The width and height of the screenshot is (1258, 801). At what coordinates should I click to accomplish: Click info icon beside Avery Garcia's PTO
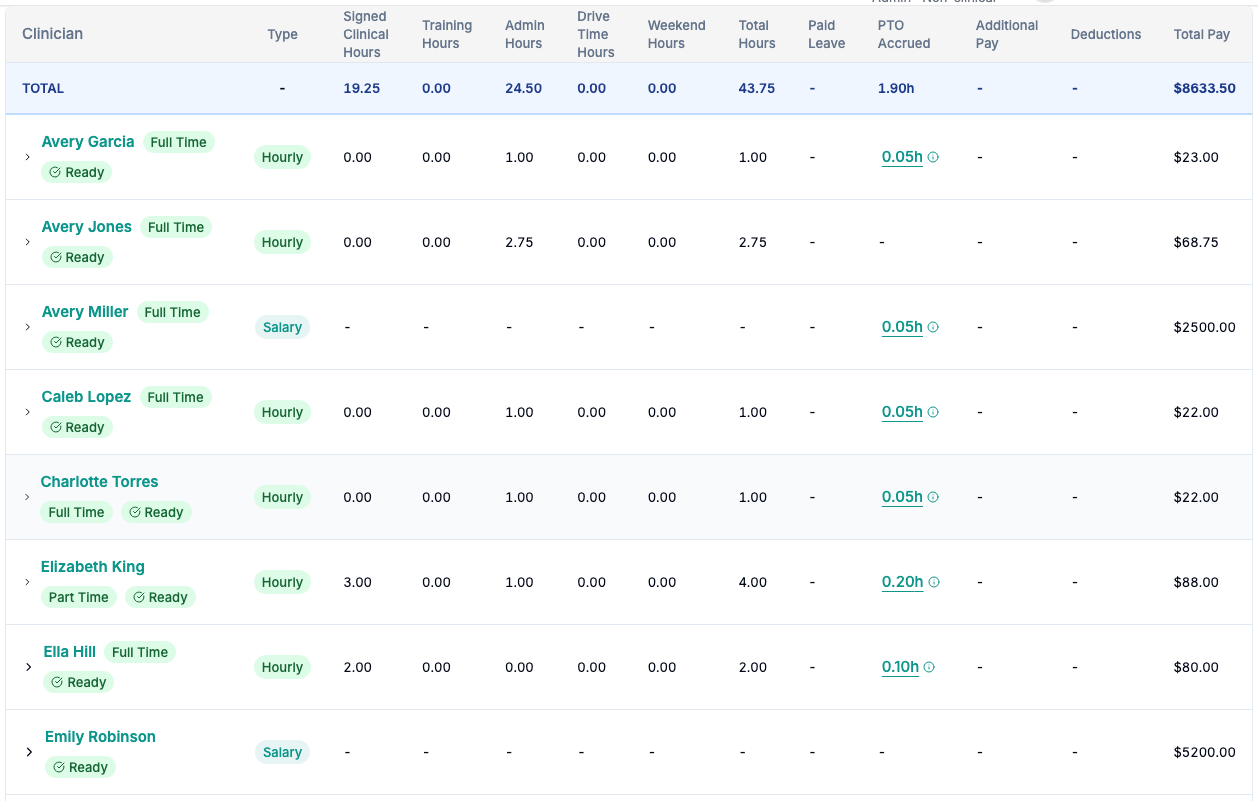pos(933,157)
